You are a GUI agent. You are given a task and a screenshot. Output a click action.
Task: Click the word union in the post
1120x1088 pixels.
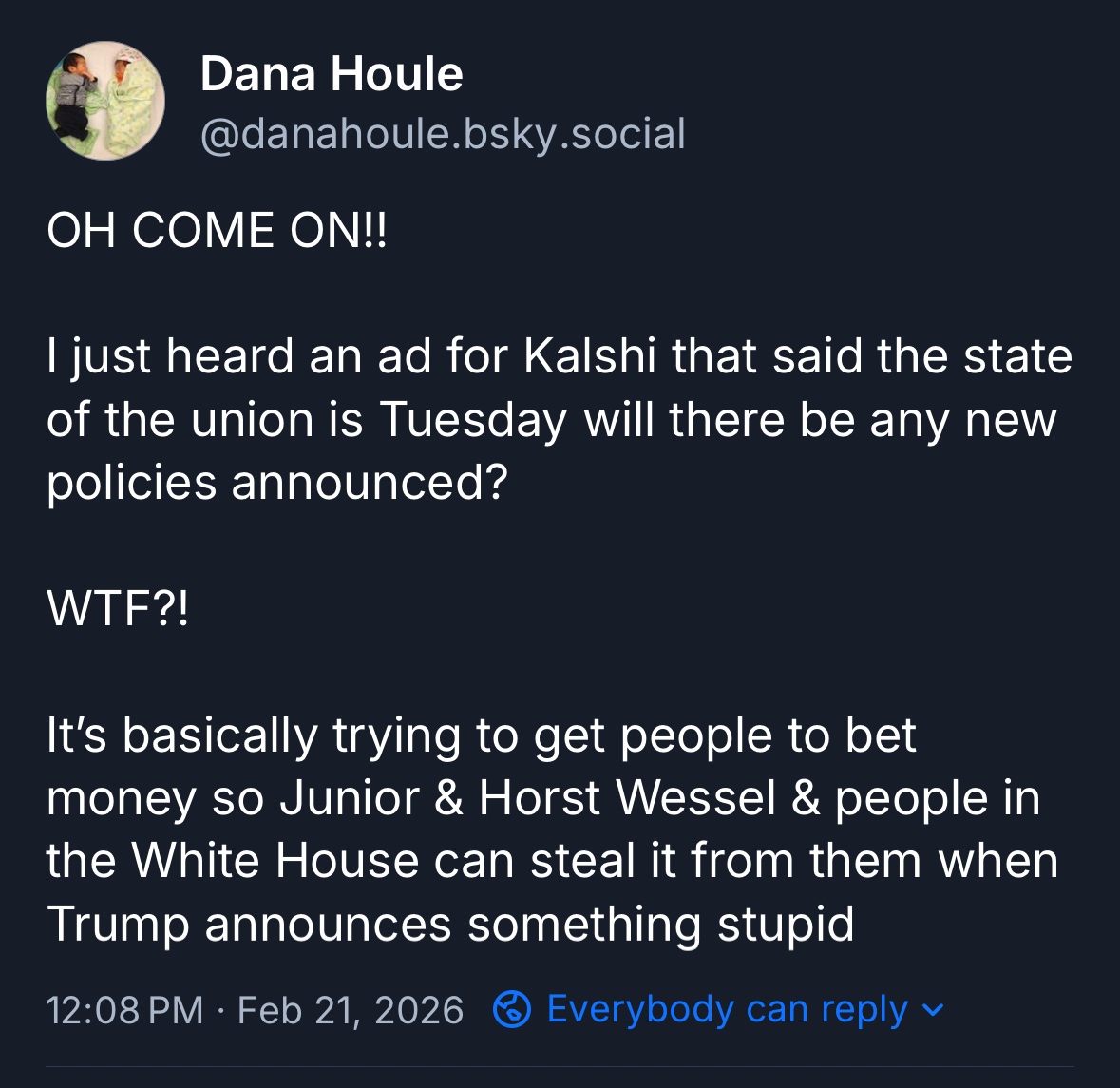(x=252, y=420)
